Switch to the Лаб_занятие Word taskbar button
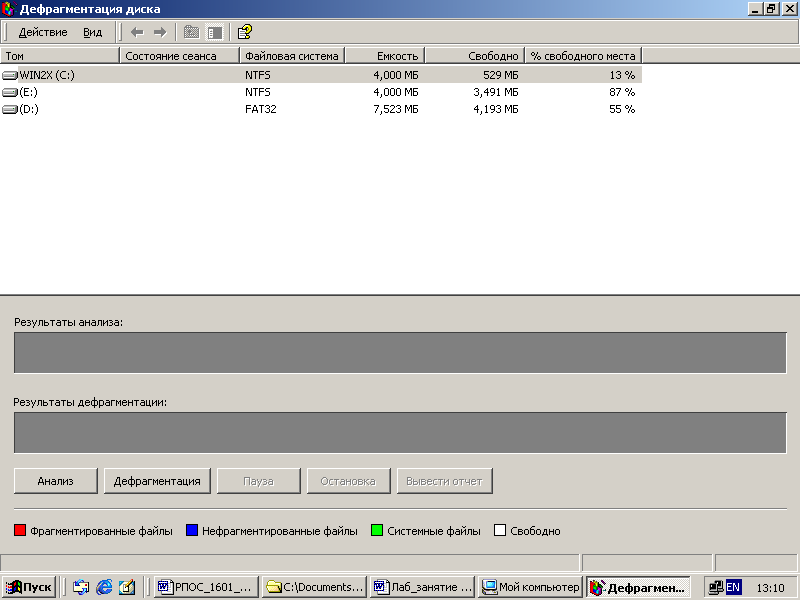Viewport: 800px width, 600px height. click(x=423, y=587)
